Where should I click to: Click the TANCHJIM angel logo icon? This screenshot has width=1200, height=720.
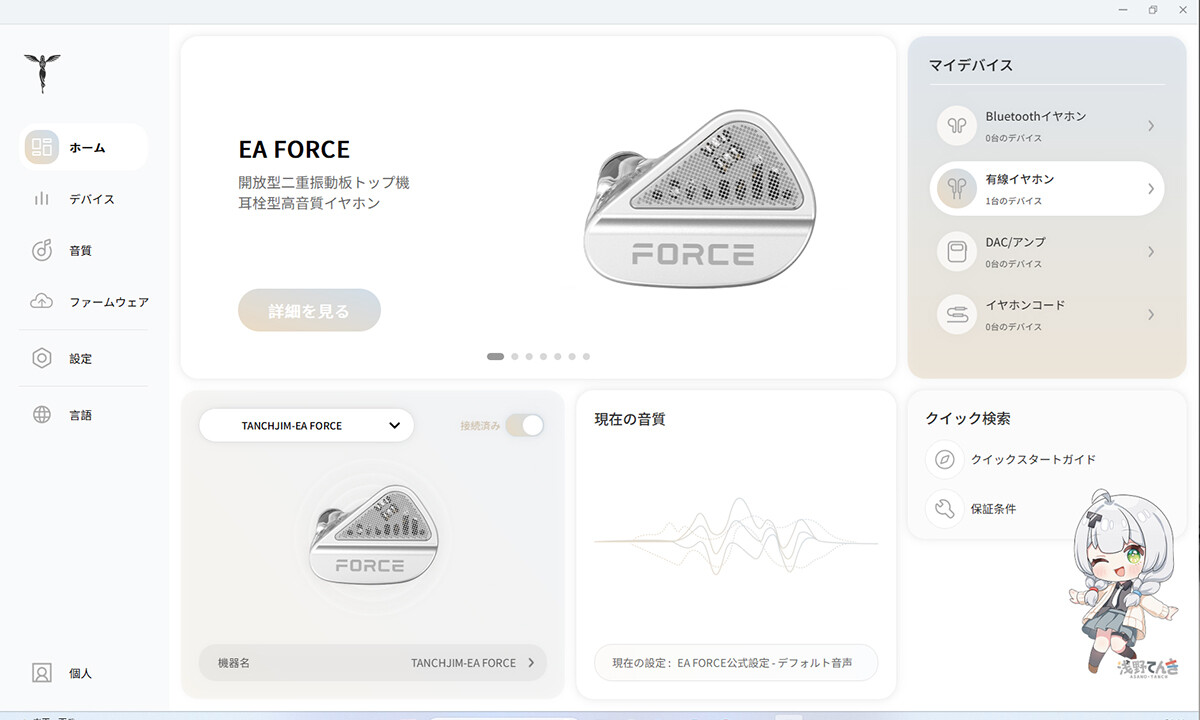tap(42, 73)
